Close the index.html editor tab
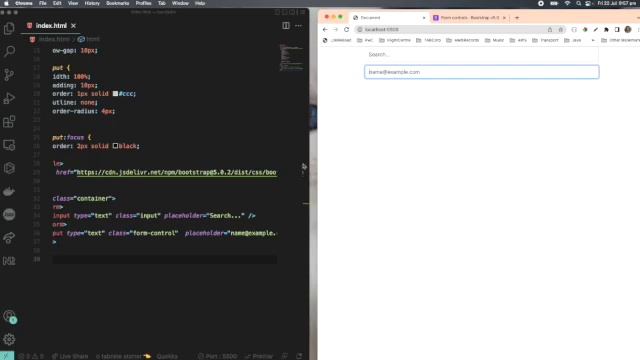Screen dimensions: 640x360 click(73, 26)
